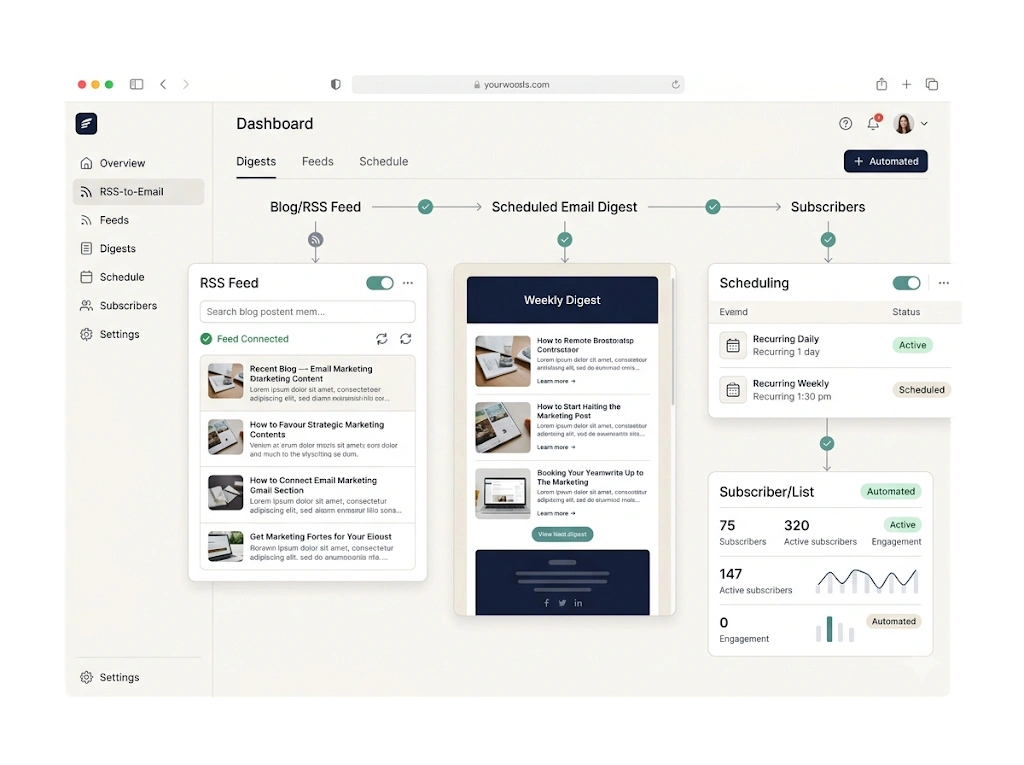Open the help question mark icon
1024x765 pixels.
click(x=846, y=123)
